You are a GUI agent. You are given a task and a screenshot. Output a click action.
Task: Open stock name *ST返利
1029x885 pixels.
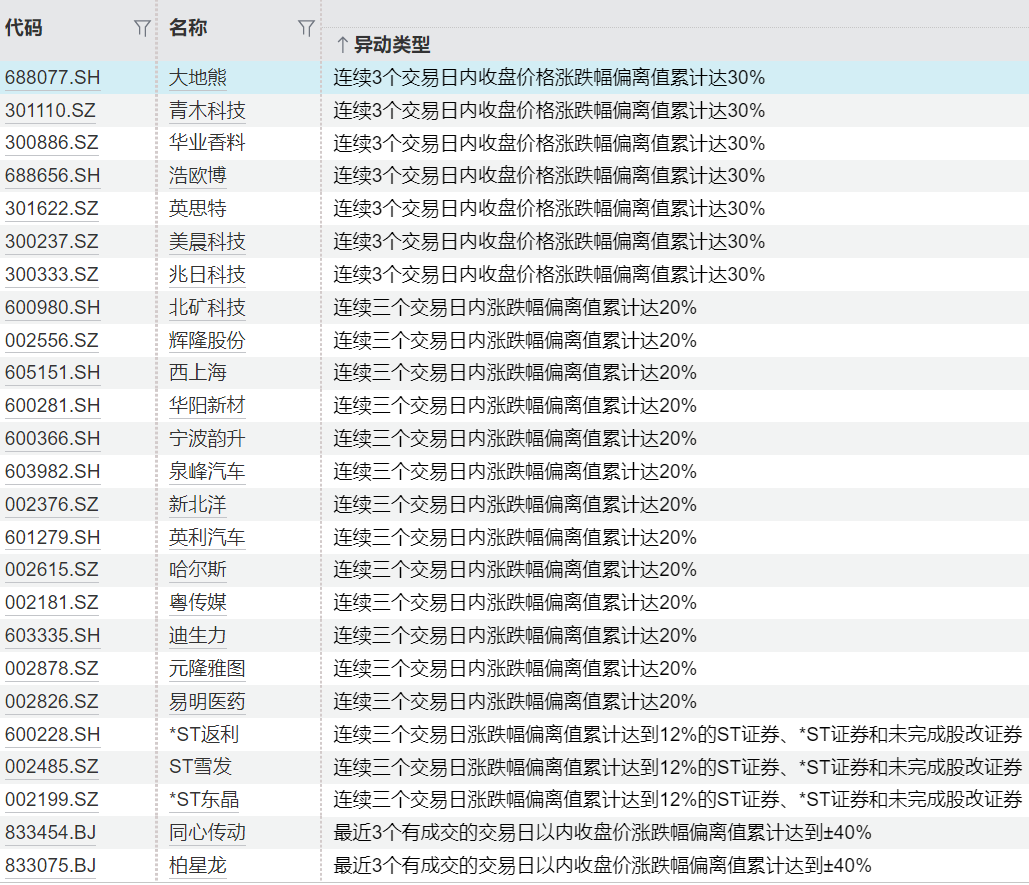[203, 734]
